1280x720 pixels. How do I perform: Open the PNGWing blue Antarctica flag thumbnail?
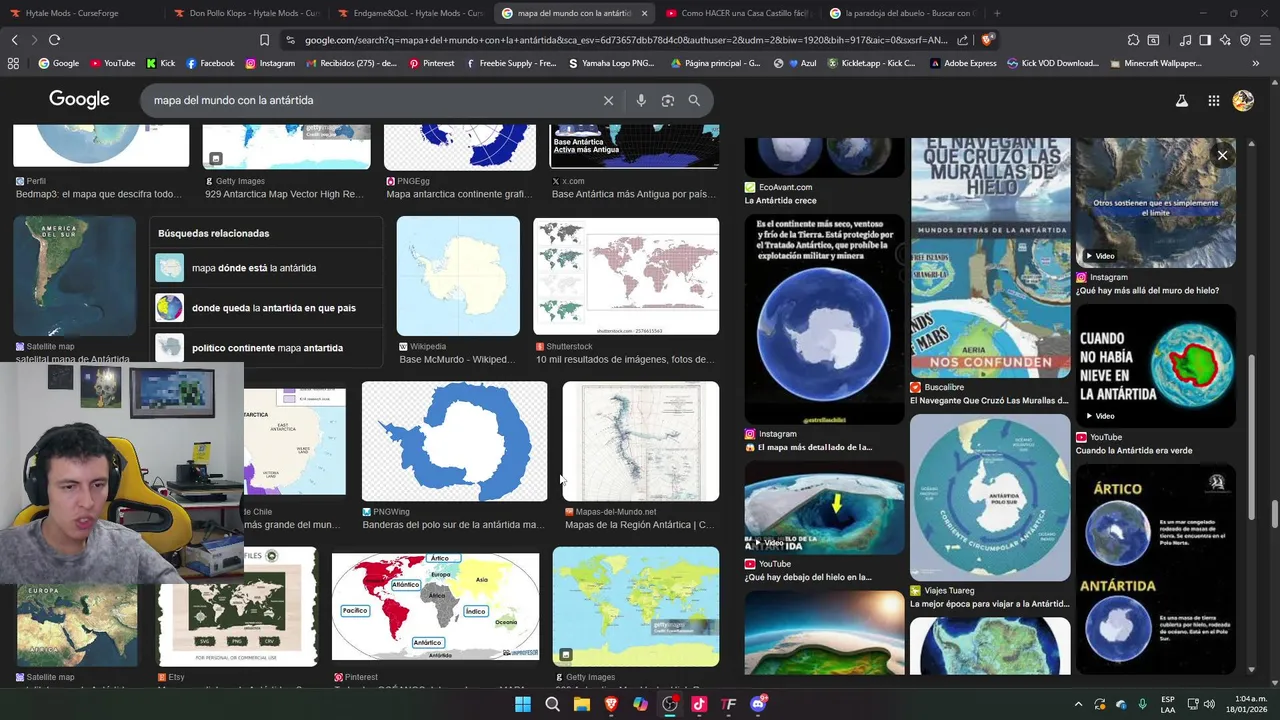tap(454, 441)
